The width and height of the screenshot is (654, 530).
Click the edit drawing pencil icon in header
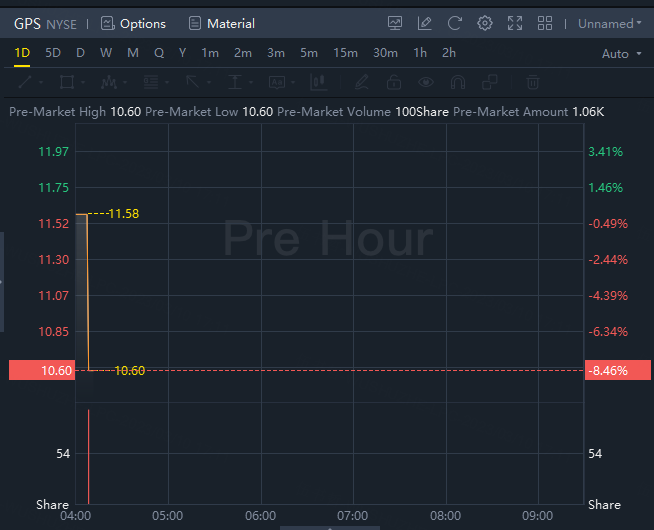tap(425, 23)
